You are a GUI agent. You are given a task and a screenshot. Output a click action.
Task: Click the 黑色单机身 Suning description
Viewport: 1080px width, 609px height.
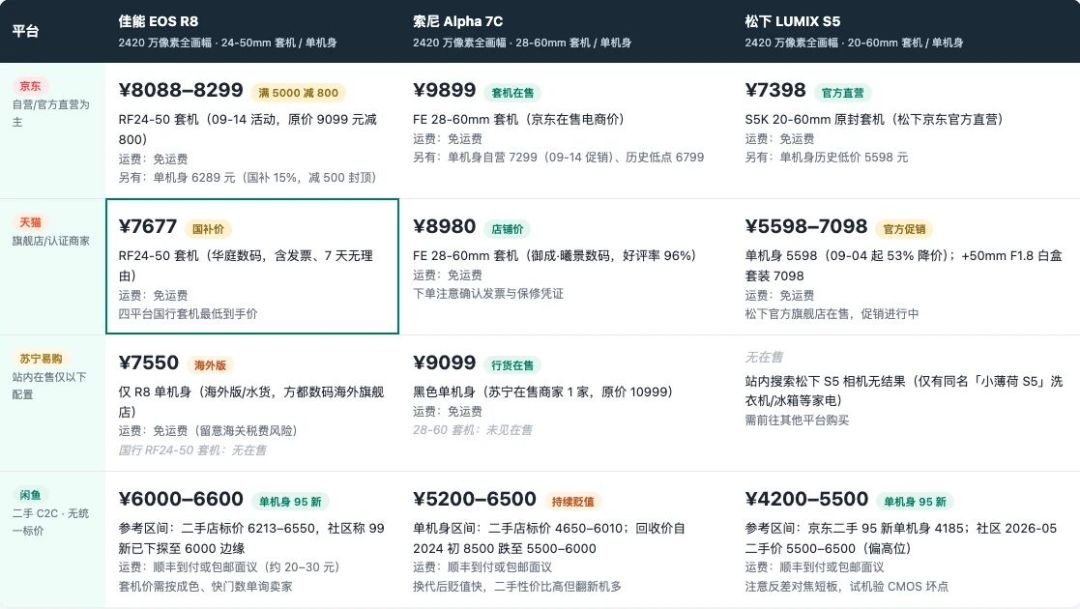pos(543,393)
